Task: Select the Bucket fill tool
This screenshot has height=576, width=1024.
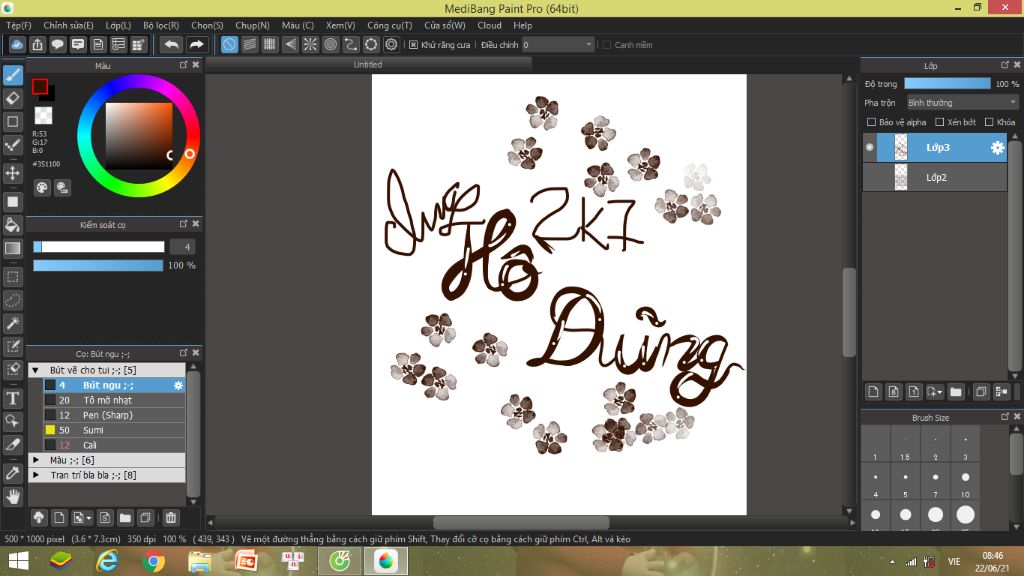Action: pyautogui.click(x=12, y=225)
